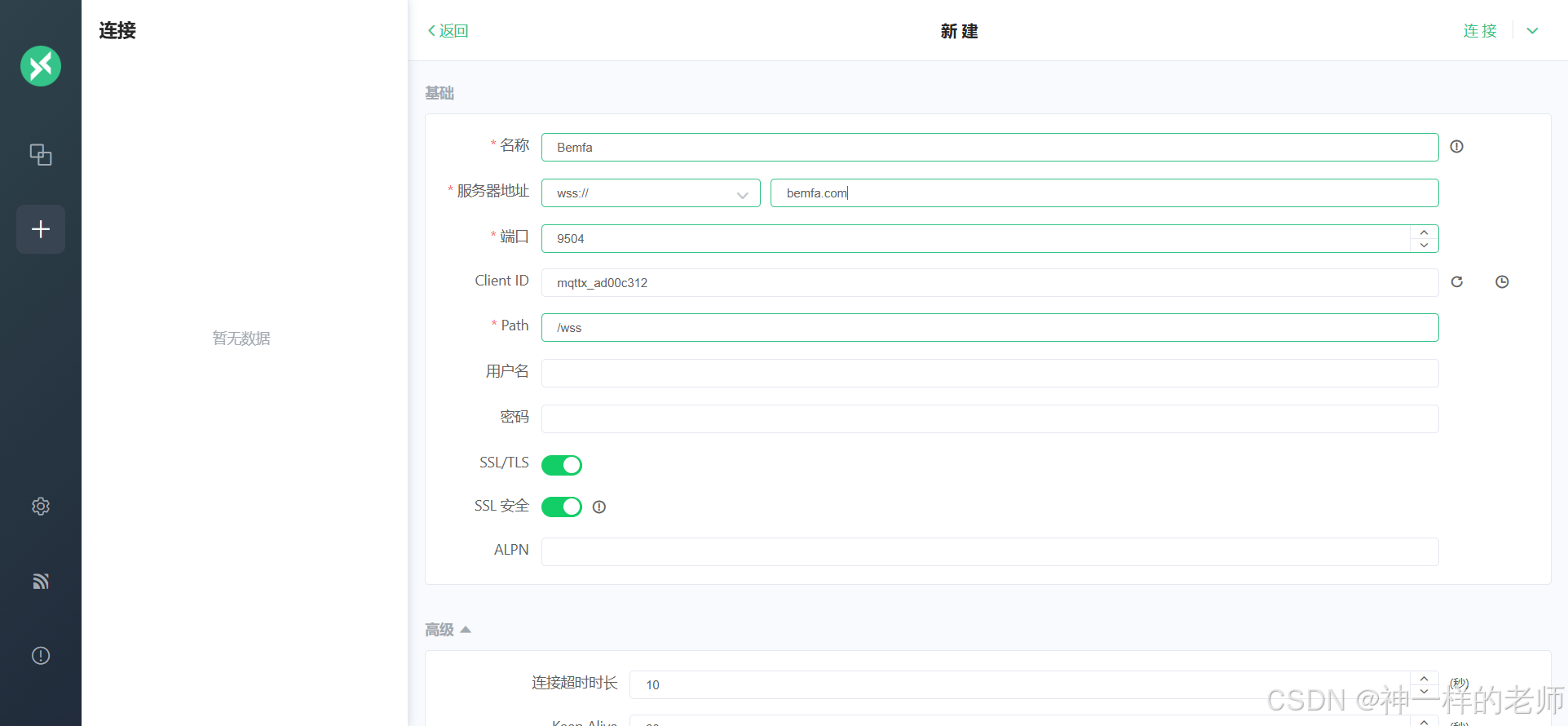This screenshot has height=726, width=1568.
Task: Click the clock timestamp icon beside Client ID
Action: (x=1502, y=281)
